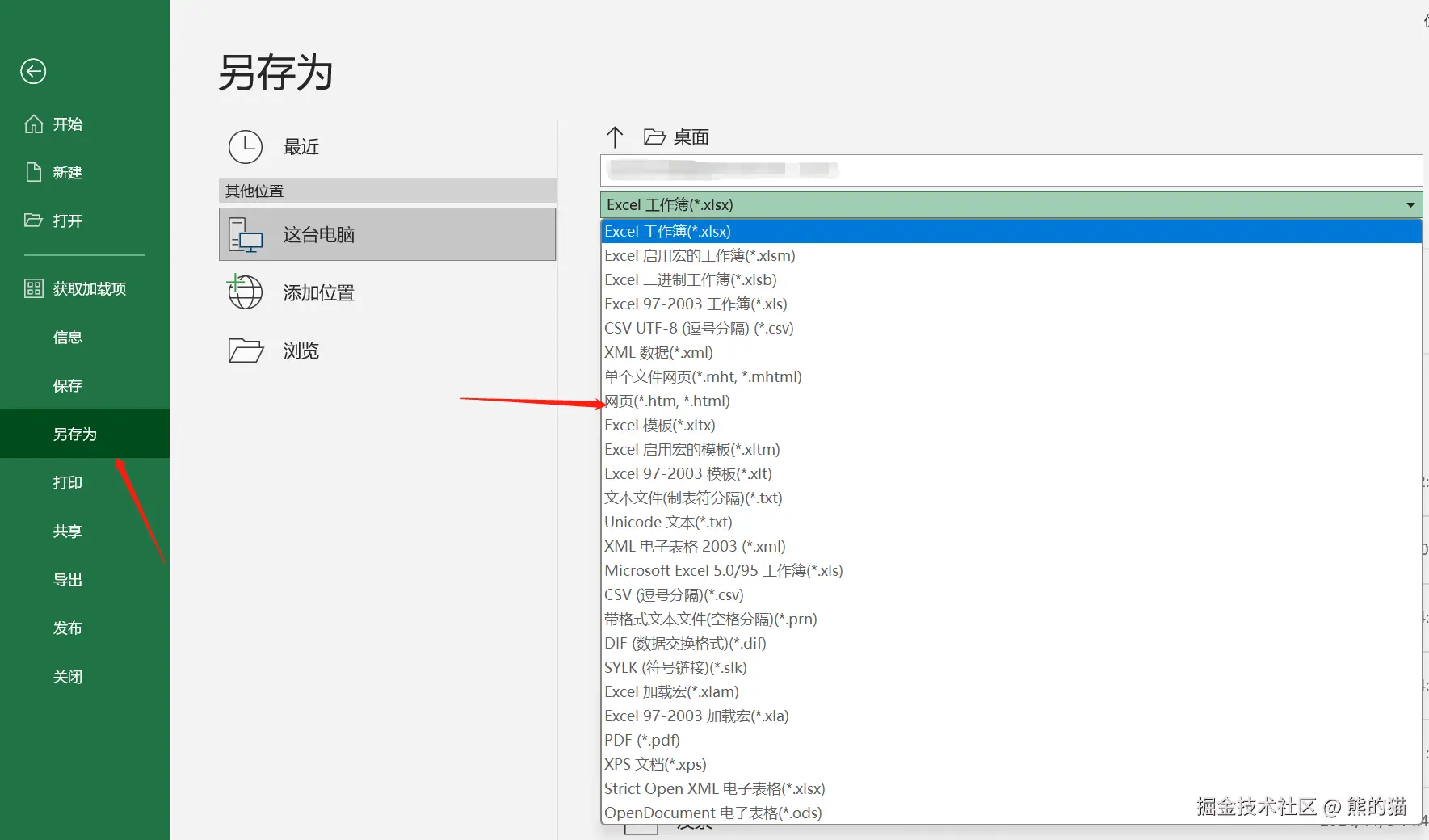The width and height of the screenshot is (1429, 840).
Task: Choose 这台电脑 save location
Action: click(387, 234)
